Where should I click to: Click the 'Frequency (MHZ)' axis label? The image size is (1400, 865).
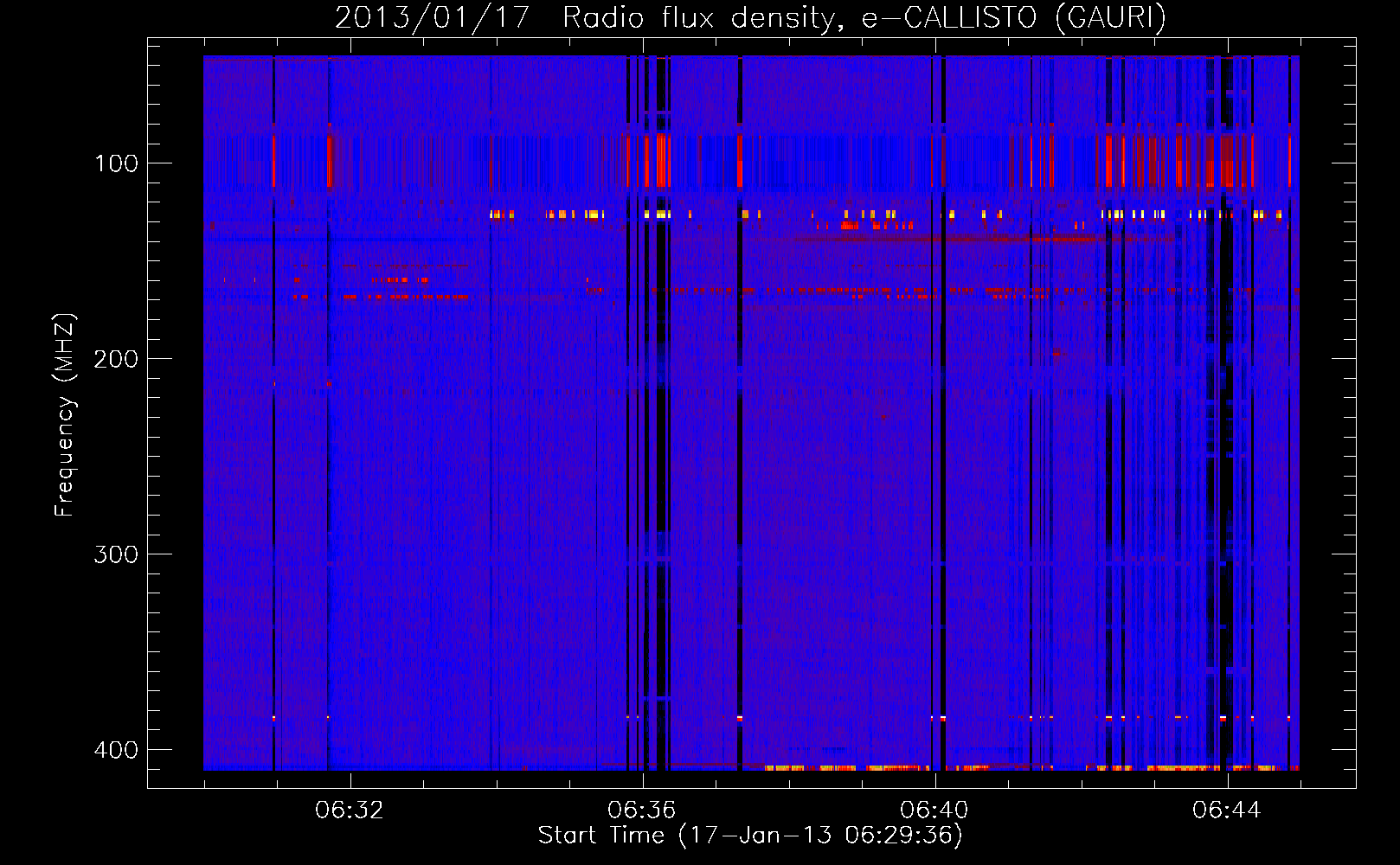pyautogui.click(x=65, y=415)
